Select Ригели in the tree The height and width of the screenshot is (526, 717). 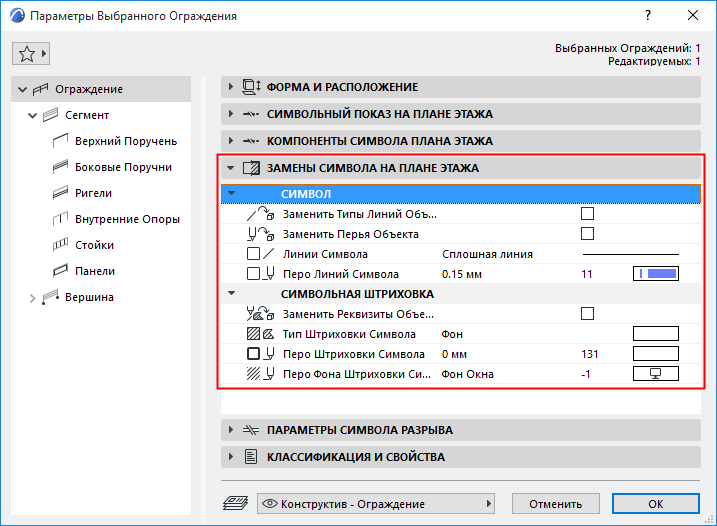click(x=93, y=193)
